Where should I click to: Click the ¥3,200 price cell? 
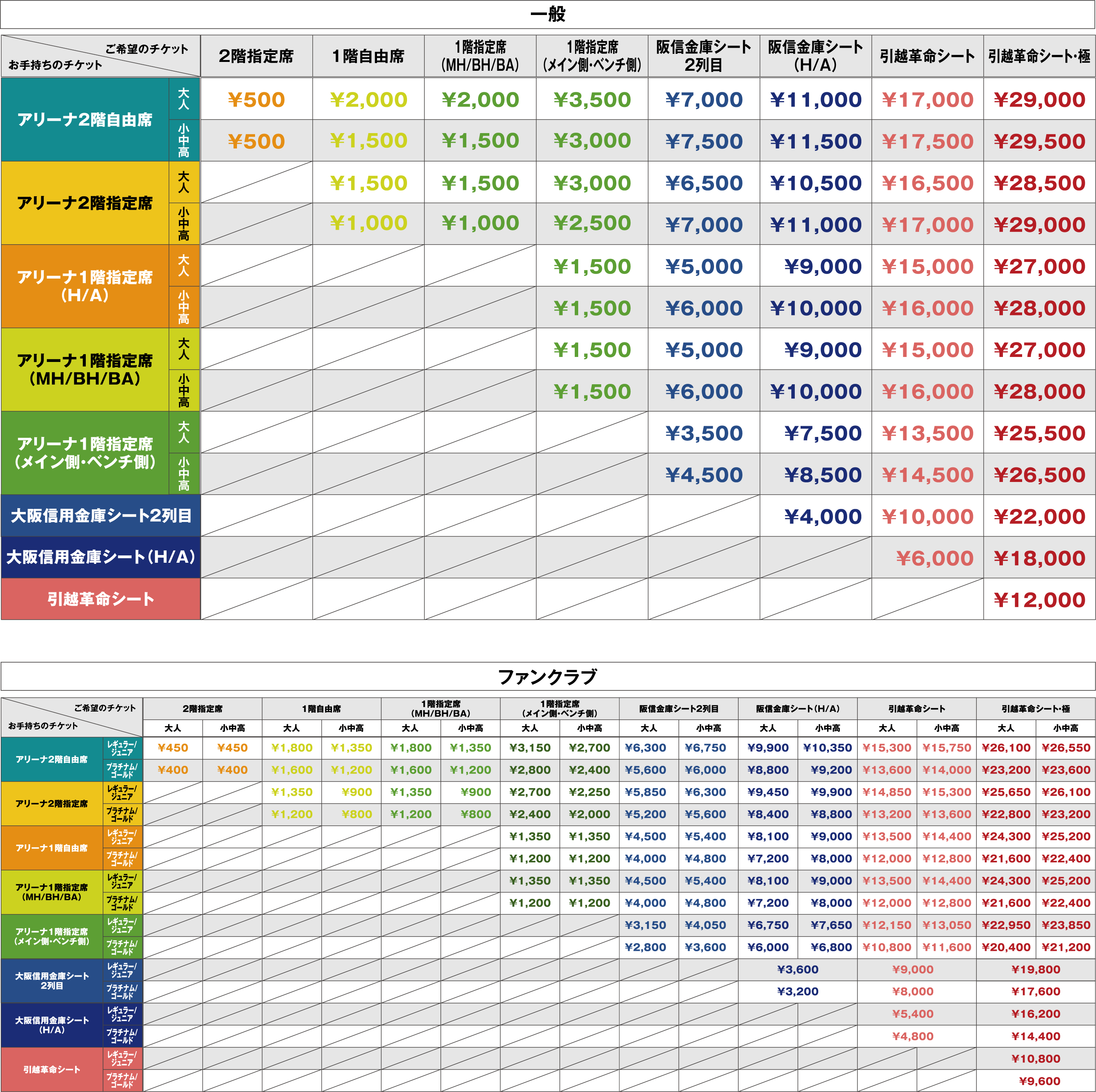(x=797, y=992)
